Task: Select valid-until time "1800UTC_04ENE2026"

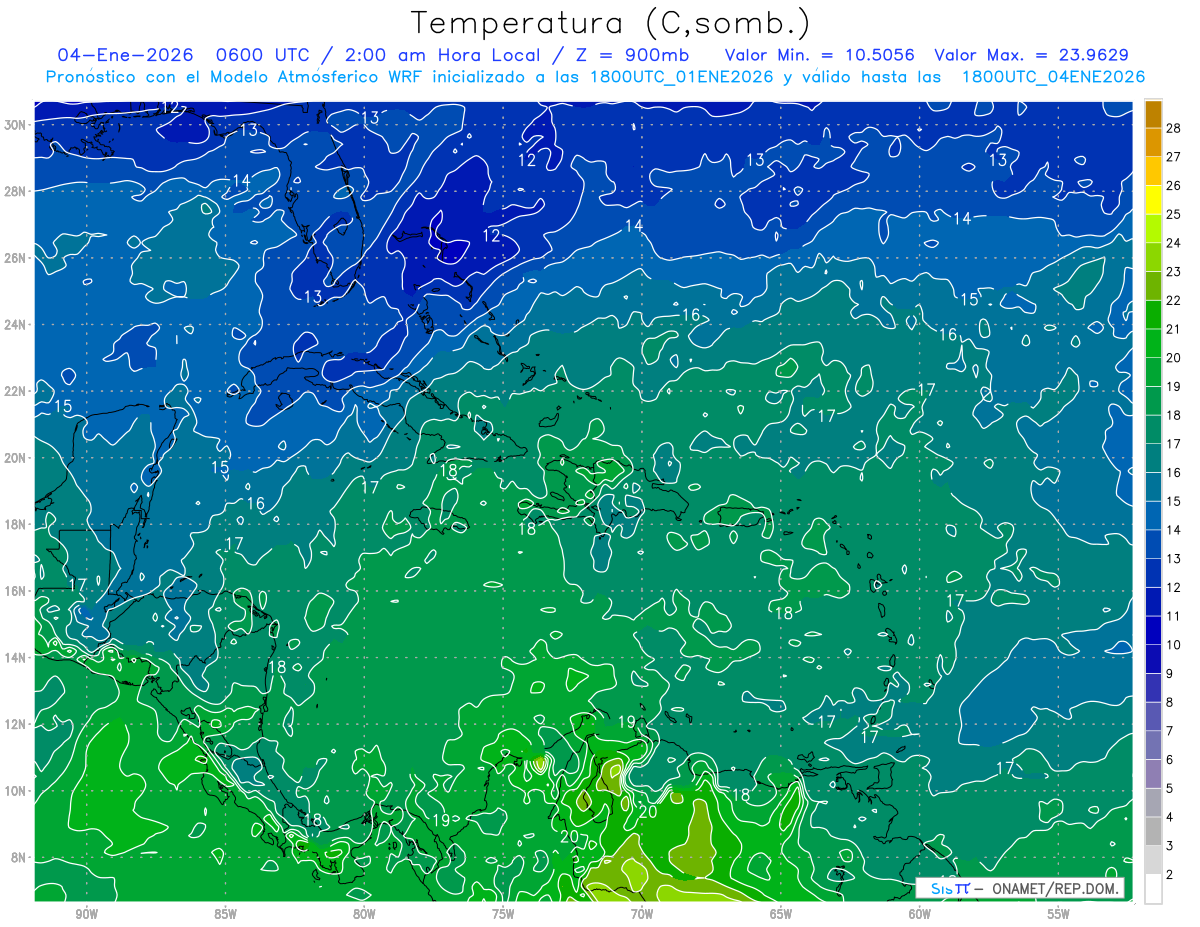Action: (1053, 77)
